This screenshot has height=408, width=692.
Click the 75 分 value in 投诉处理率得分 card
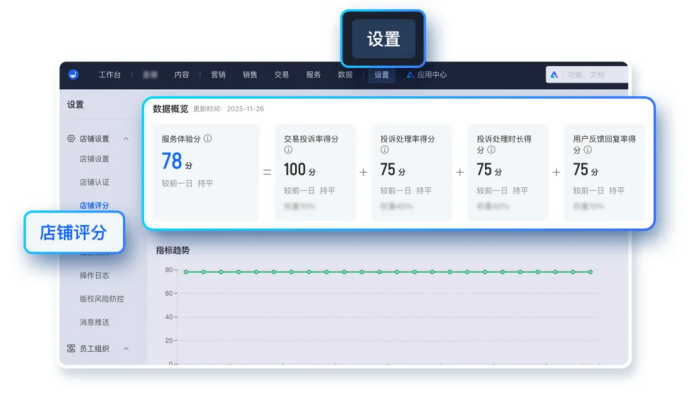coord(393,170)
